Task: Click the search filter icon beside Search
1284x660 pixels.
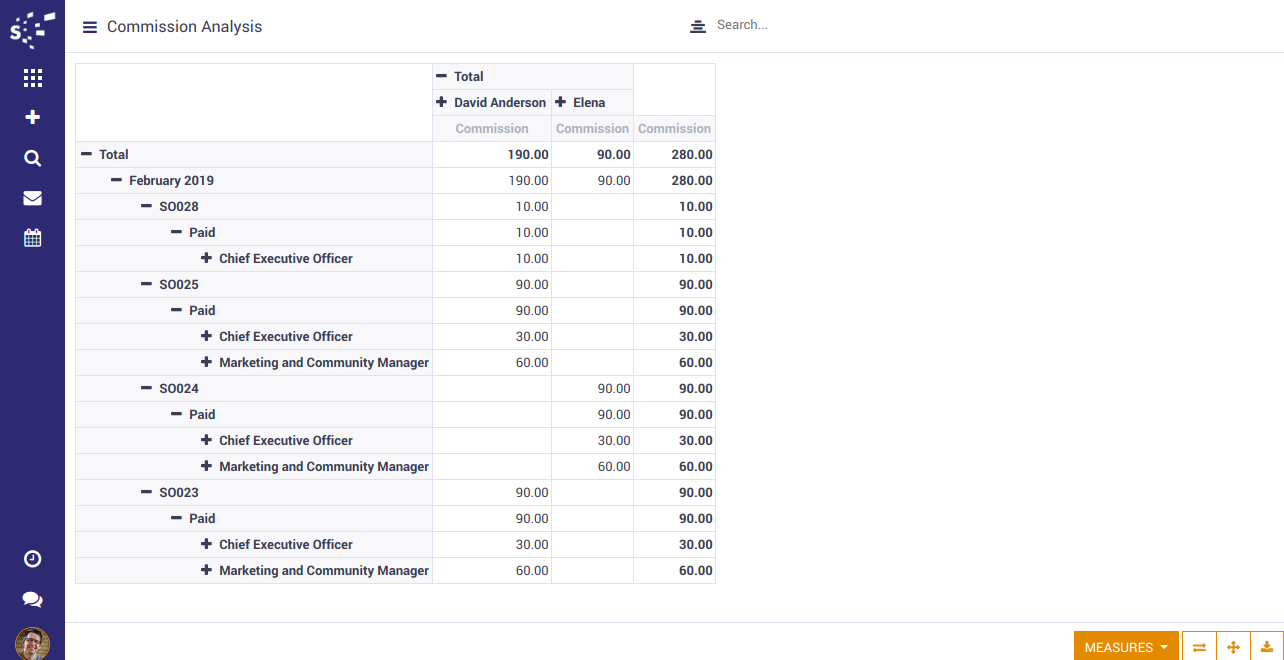Action: [698, 26]
